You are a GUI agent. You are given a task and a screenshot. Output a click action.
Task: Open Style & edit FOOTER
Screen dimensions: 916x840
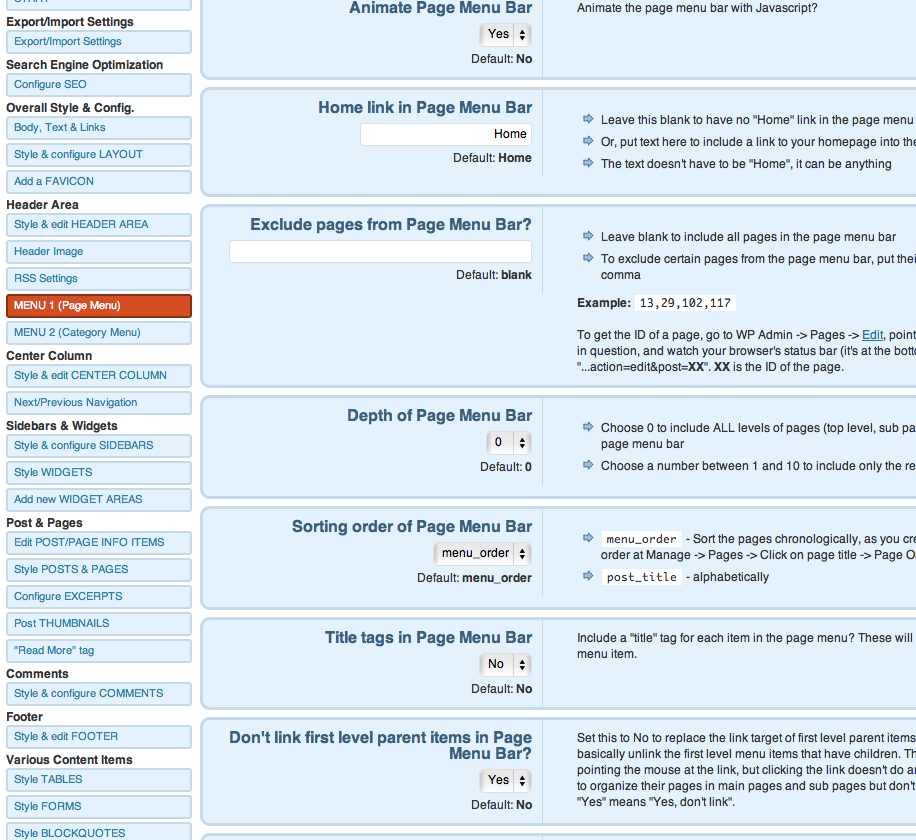99,737
